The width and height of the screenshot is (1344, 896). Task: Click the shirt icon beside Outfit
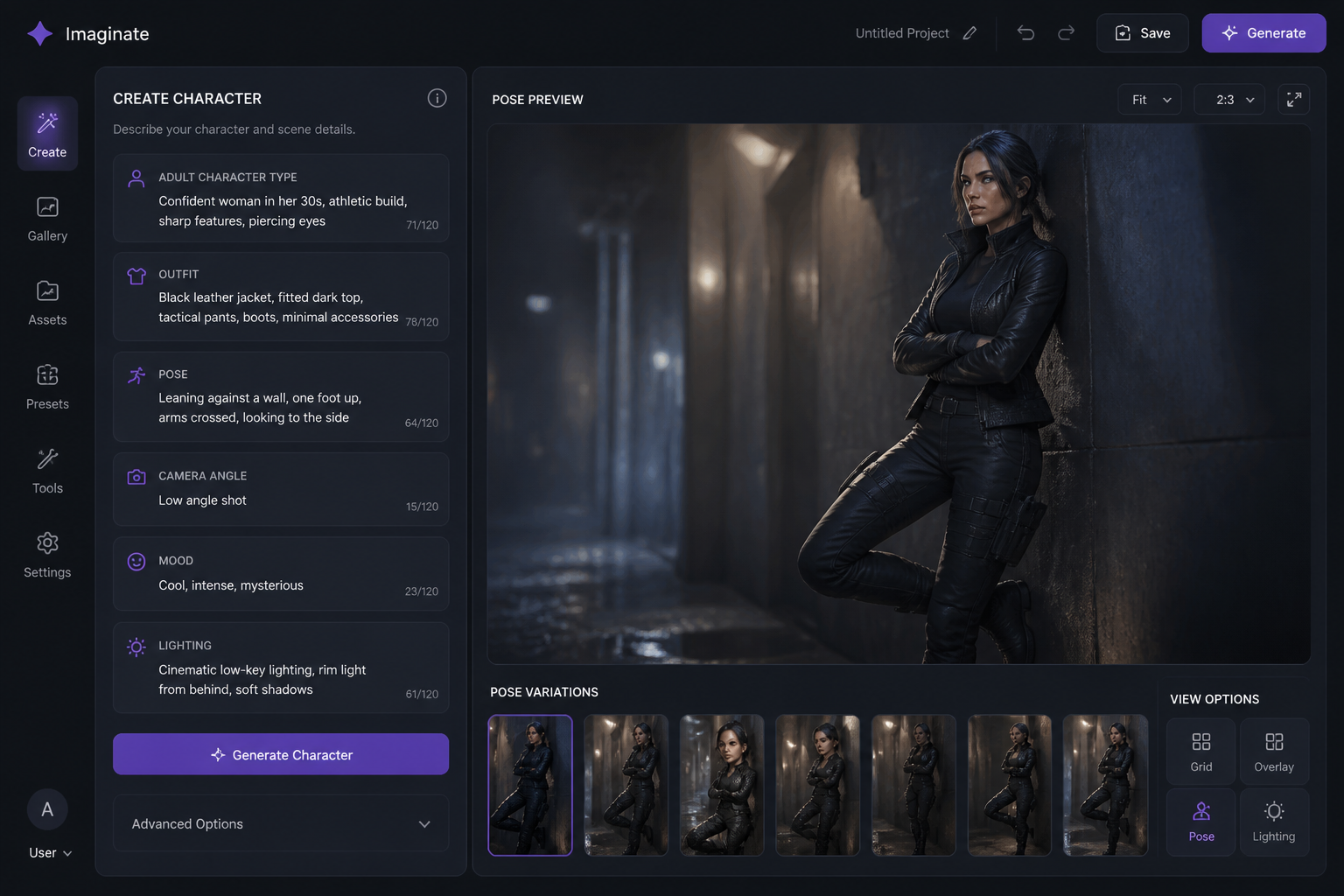tap(136, 276)
